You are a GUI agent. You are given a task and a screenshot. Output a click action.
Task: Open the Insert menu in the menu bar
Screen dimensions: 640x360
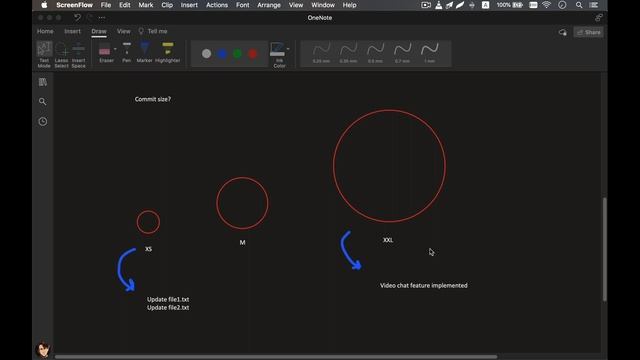pos(189,5)
